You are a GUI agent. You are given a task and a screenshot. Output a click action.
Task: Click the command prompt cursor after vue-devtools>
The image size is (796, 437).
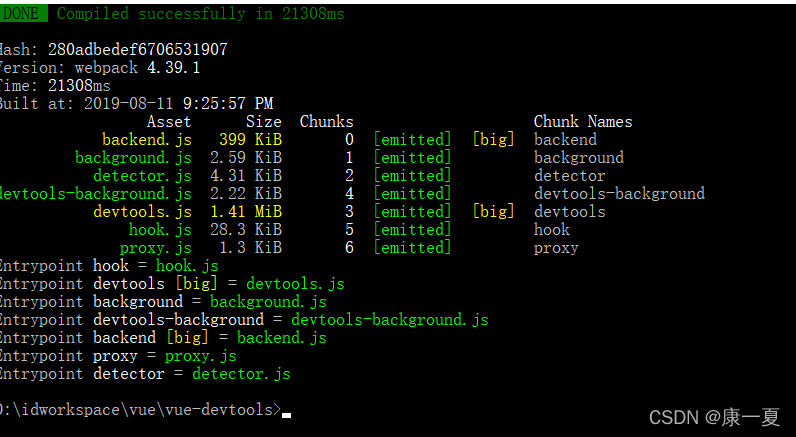(x=286, y=412)
